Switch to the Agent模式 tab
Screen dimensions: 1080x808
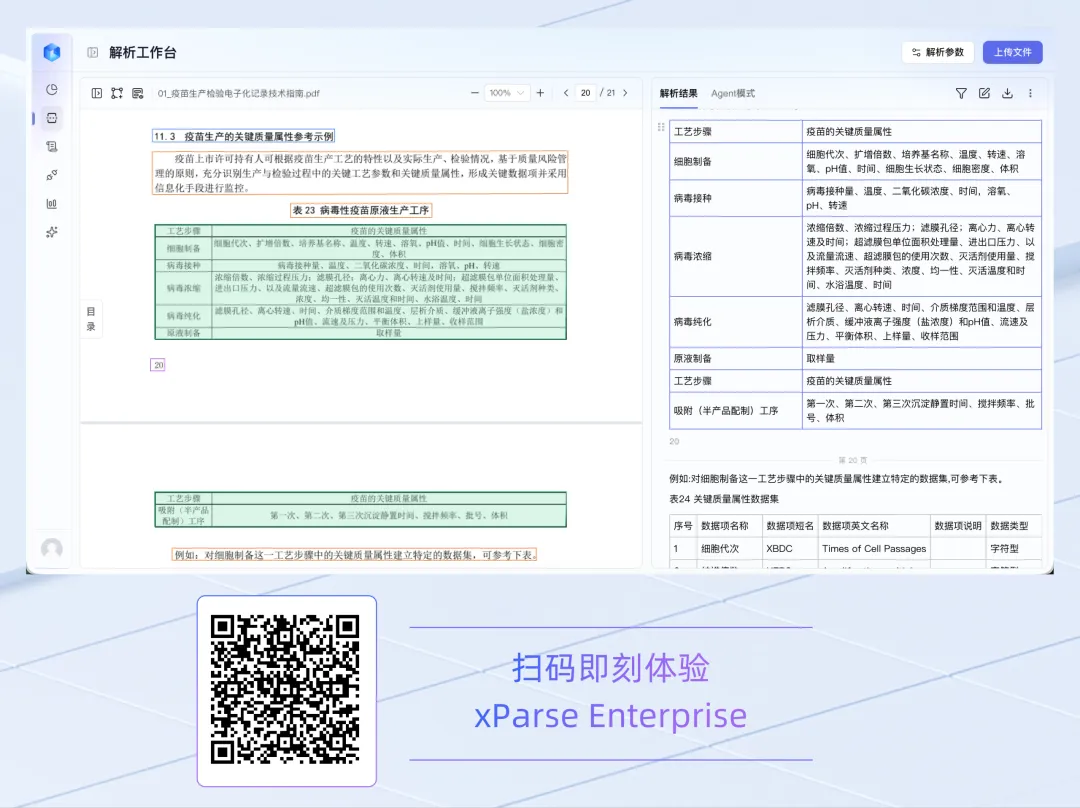[x=733, y=94]
